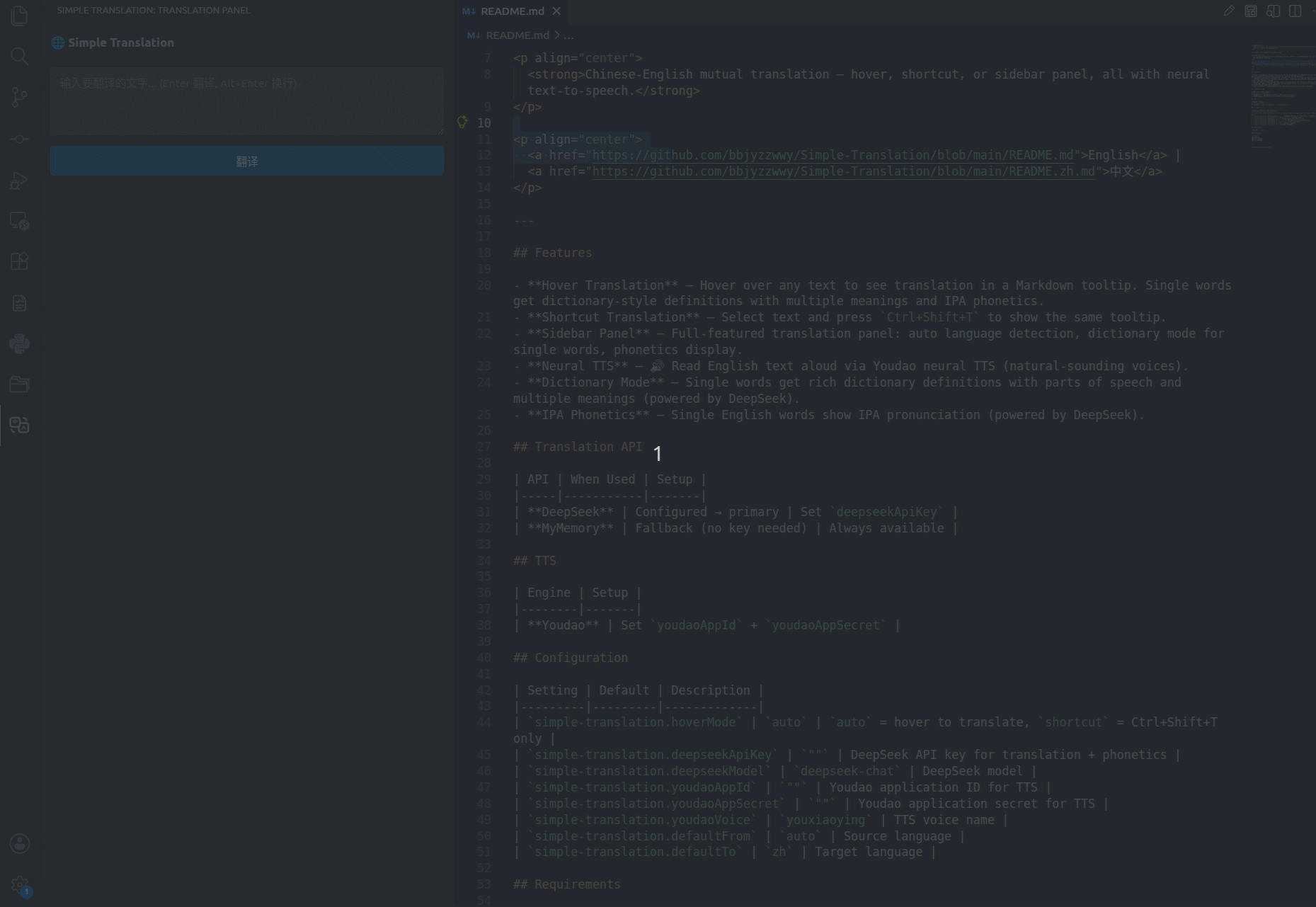Click the youdaoAppSecret setting line

pyautogui.click(x=811, y=804)
